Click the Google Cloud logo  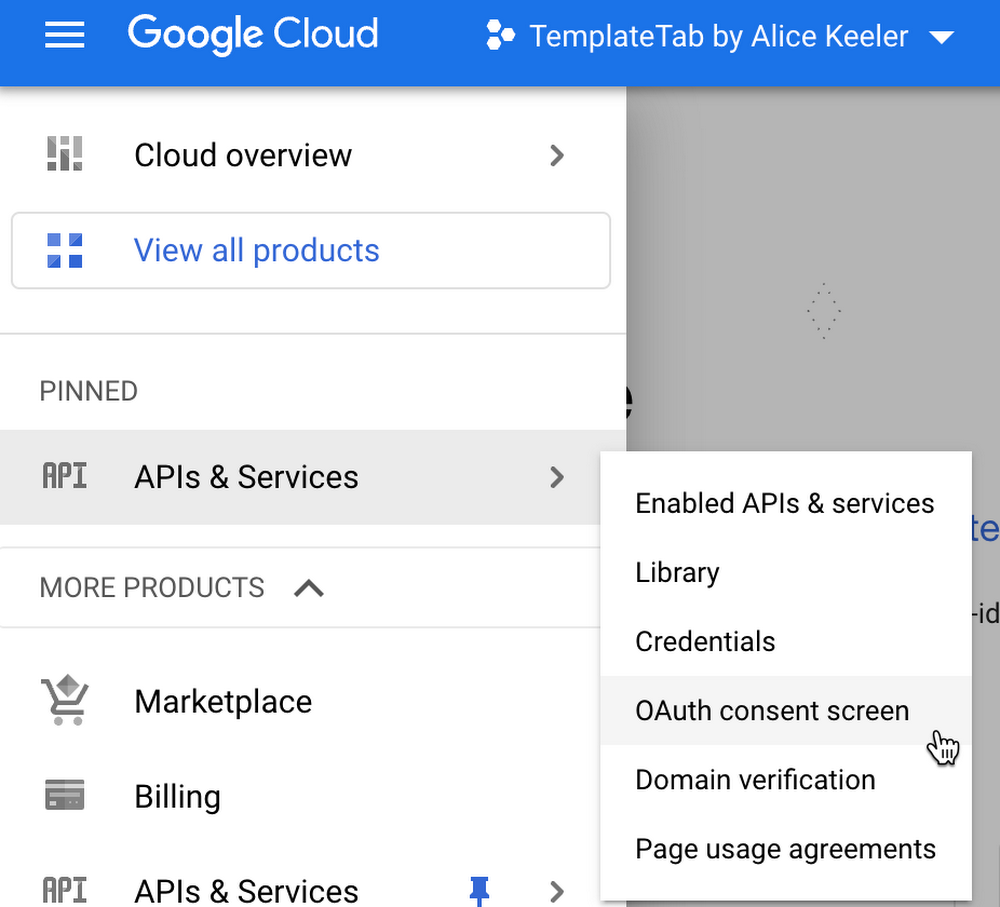pos(253,35)
